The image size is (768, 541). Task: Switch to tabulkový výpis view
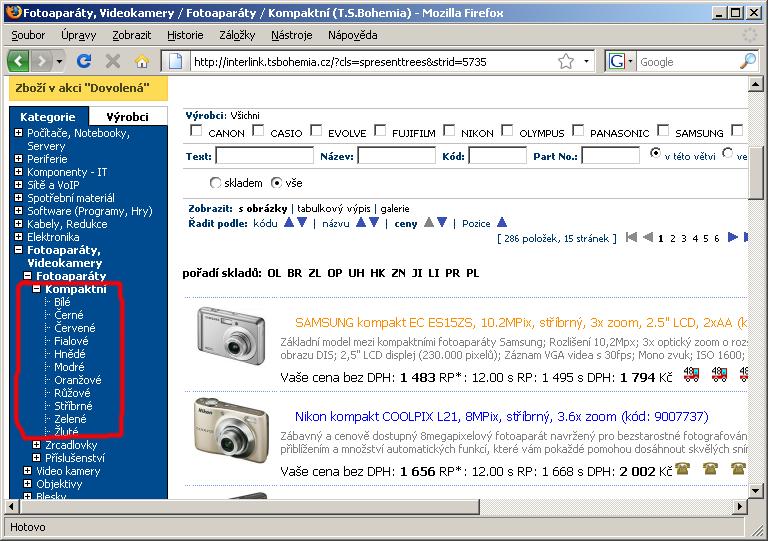pos(333,209)
